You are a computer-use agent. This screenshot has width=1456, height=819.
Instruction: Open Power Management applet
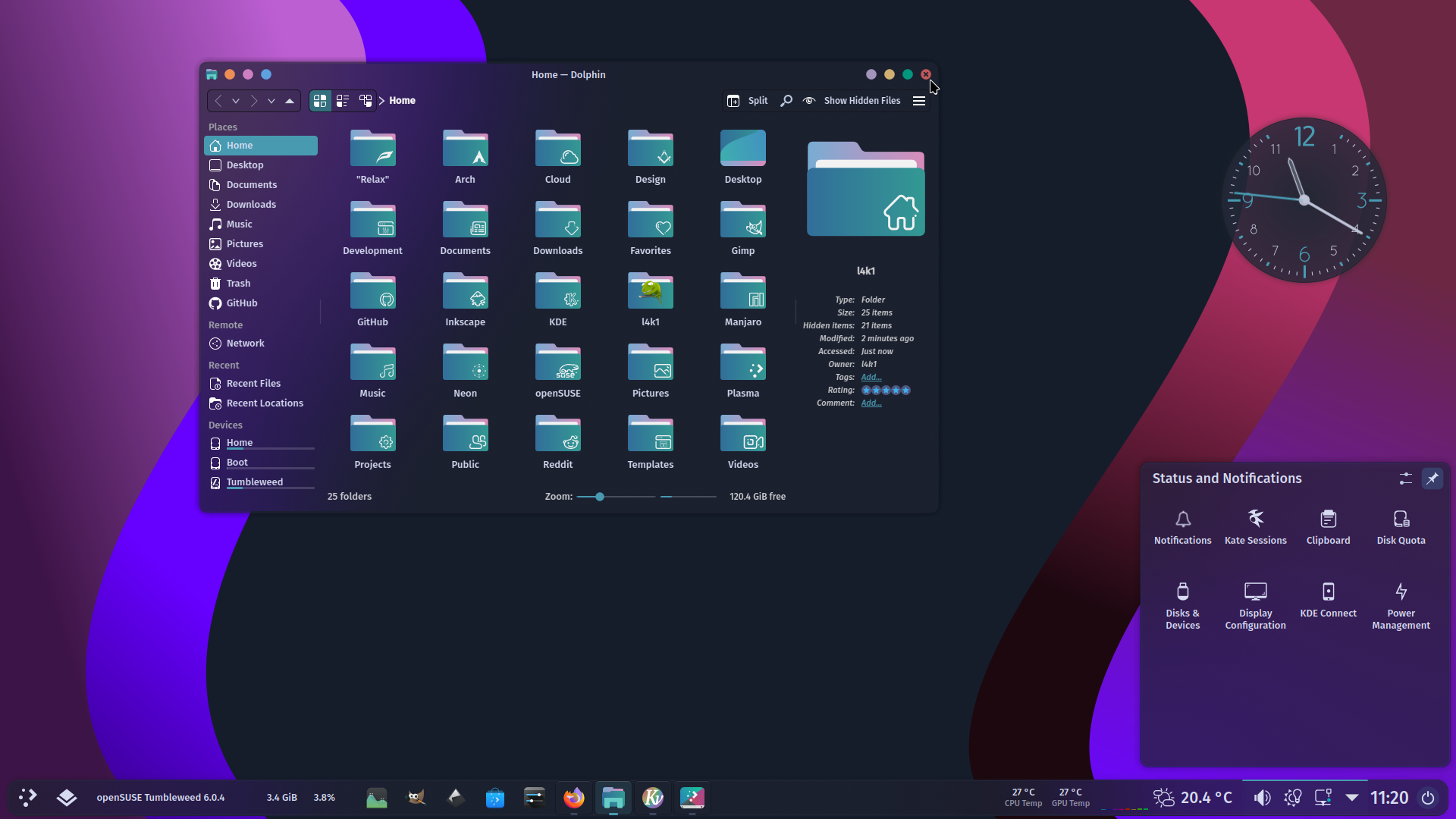pos(1401,607)
